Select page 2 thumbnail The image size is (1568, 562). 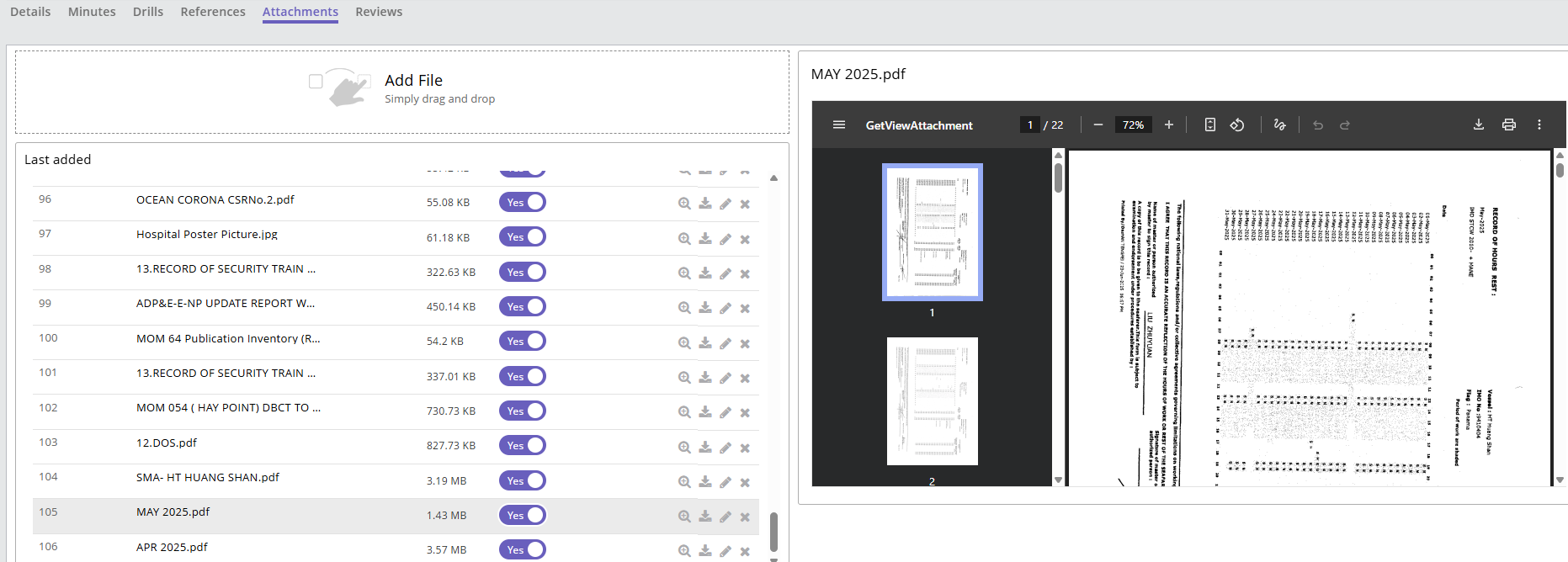932,401
